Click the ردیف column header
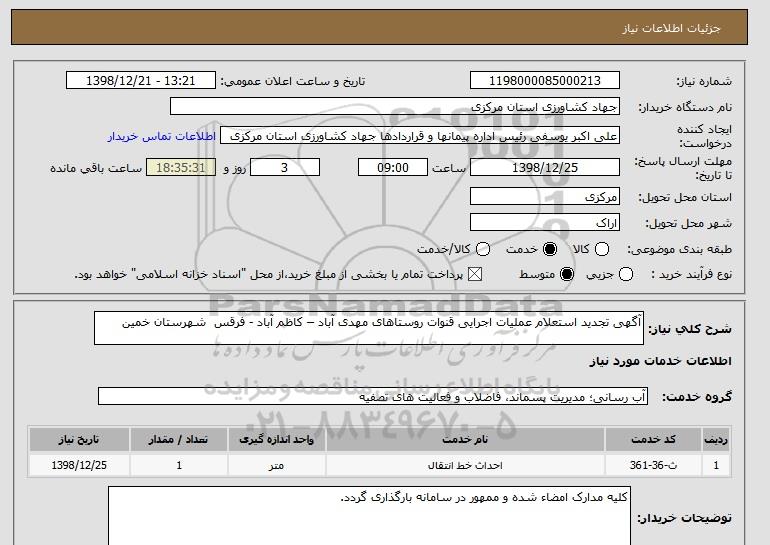This screenshot has height=545, width=770. (x=716, y=439)
